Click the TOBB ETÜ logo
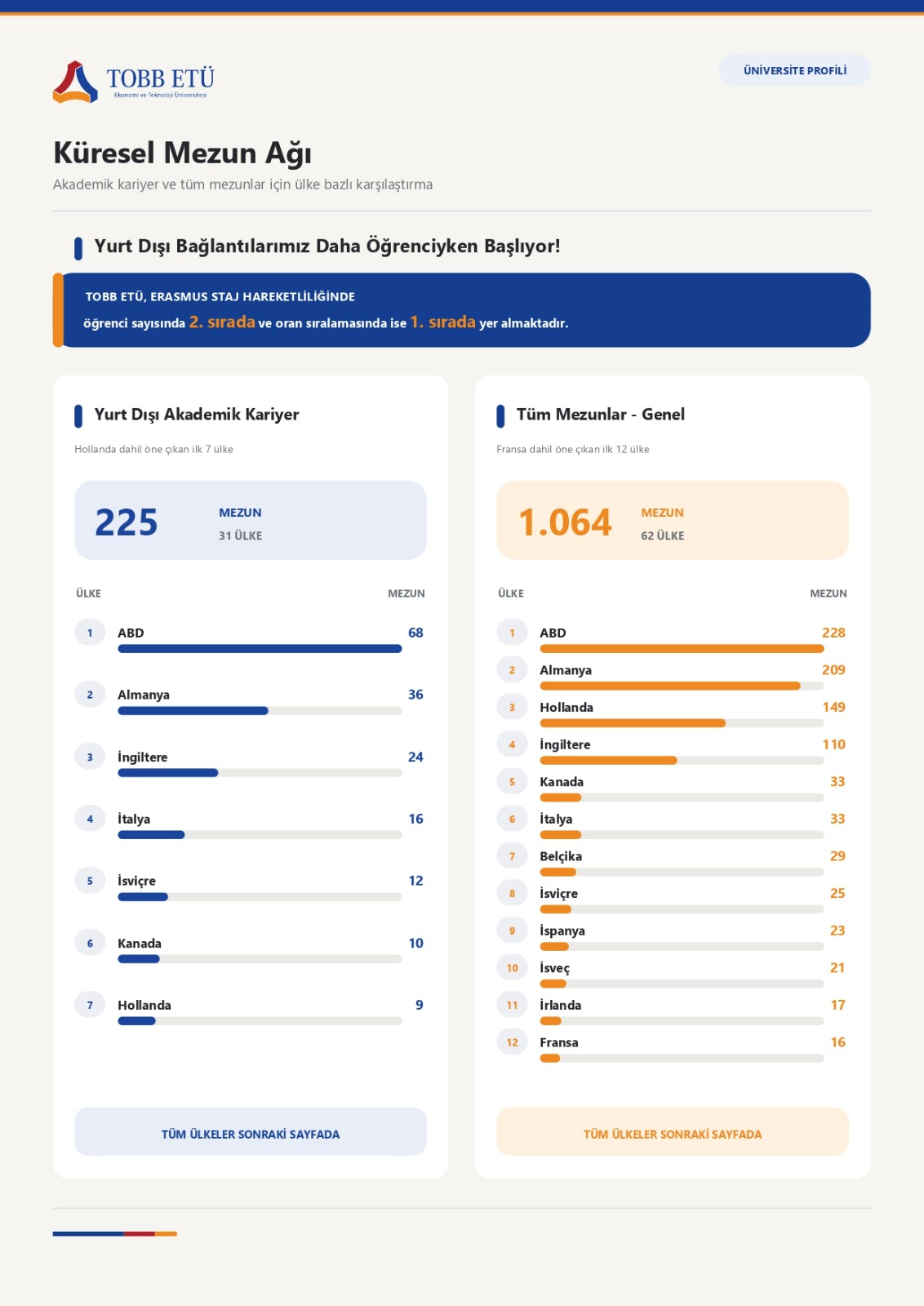Screen dimensions: 924x1306 pos(134,82)
